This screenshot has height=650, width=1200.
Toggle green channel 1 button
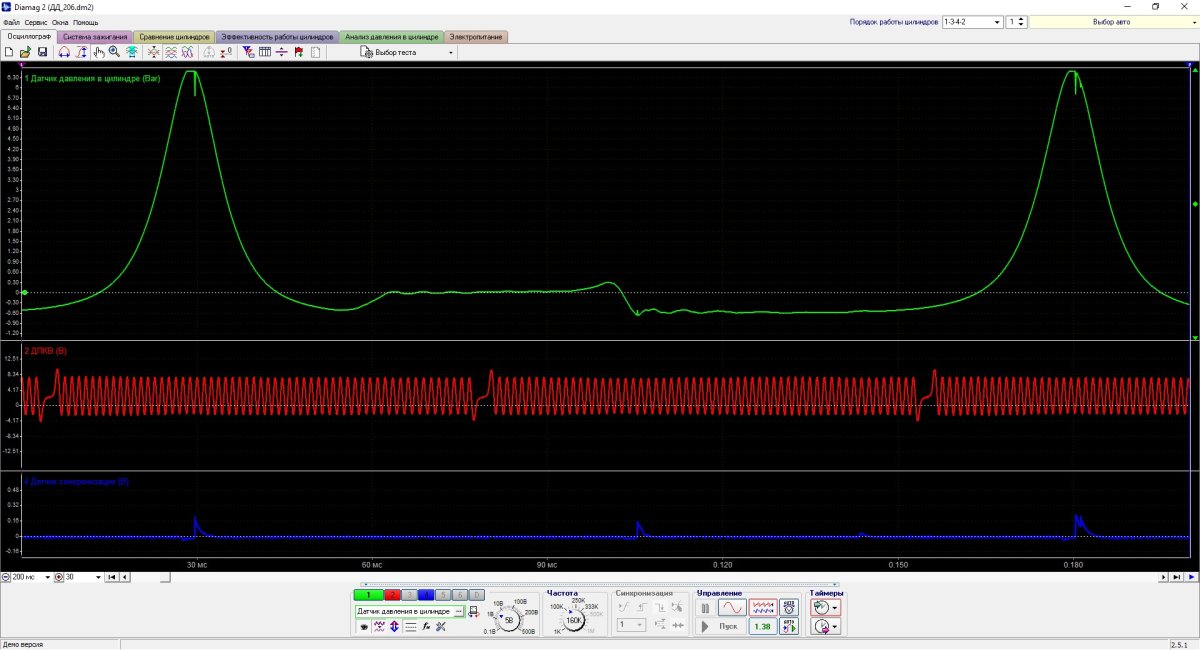click(x=369, y=595)
